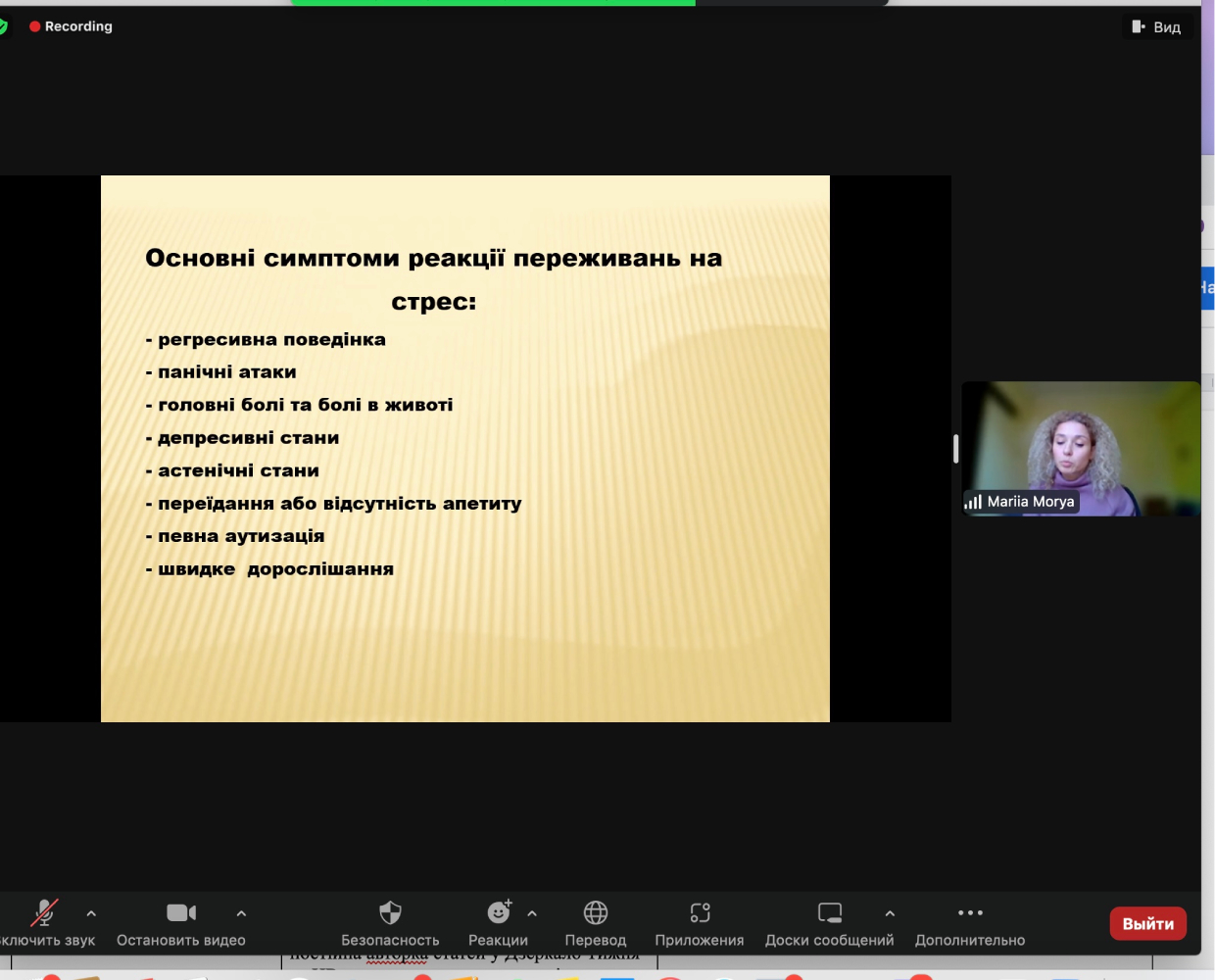
Task: Open Доски сообщений whiteboard icon
Action: click(830, 913)
